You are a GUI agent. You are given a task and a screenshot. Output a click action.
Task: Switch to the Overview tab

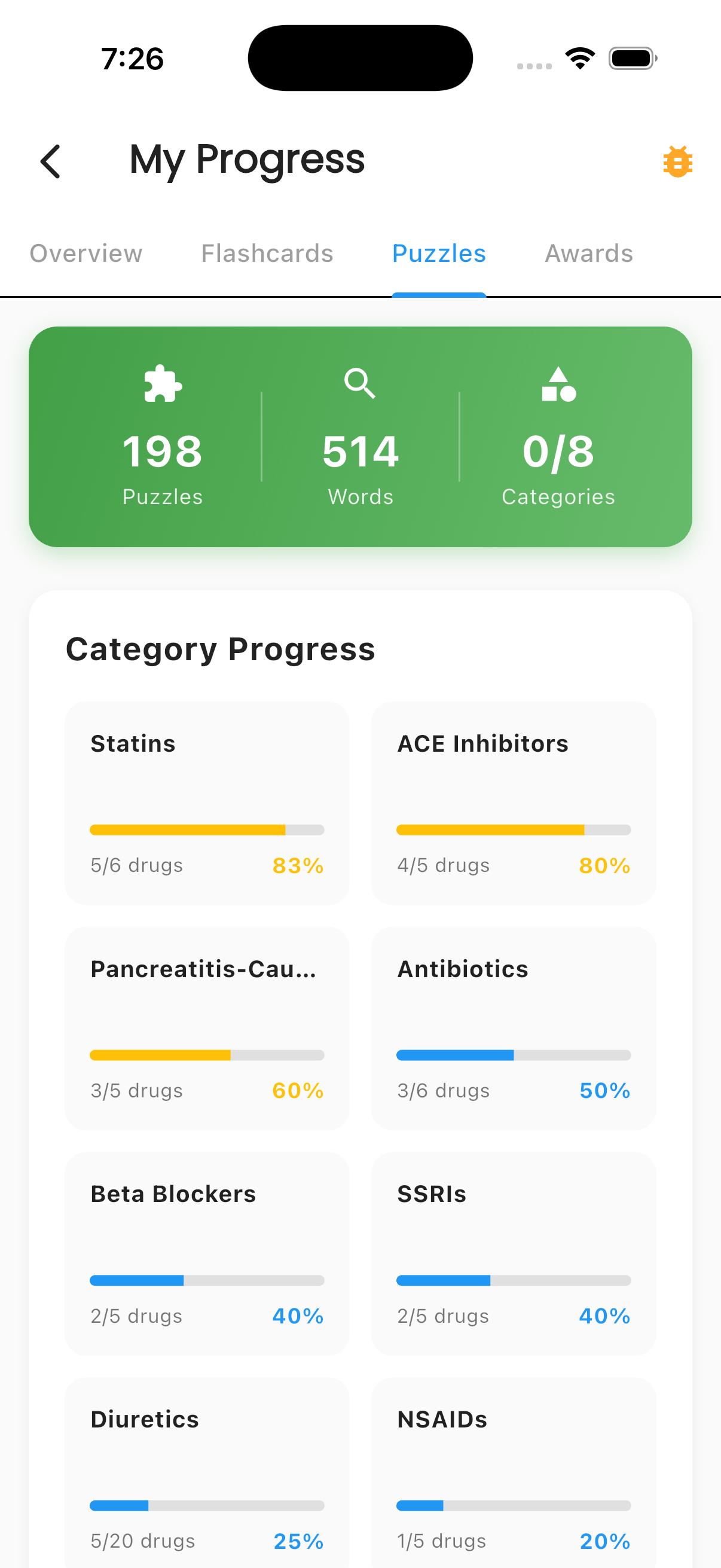click(x=85, y=253)
